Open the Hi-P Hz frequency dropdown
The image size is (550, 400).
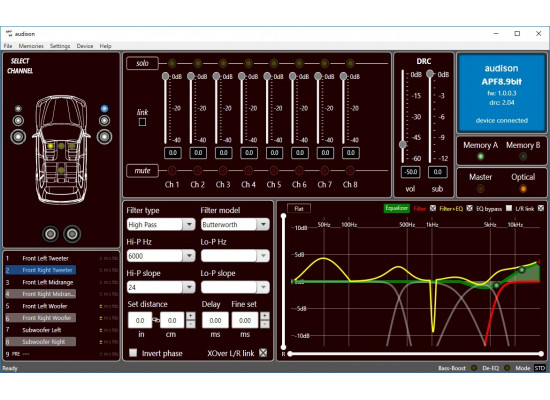[189, 256]
